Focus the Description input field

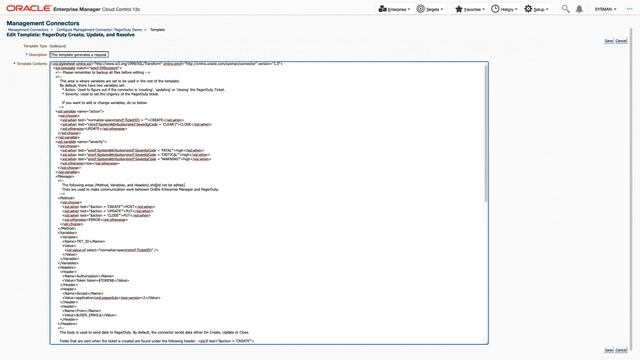[x=79, y=55]
